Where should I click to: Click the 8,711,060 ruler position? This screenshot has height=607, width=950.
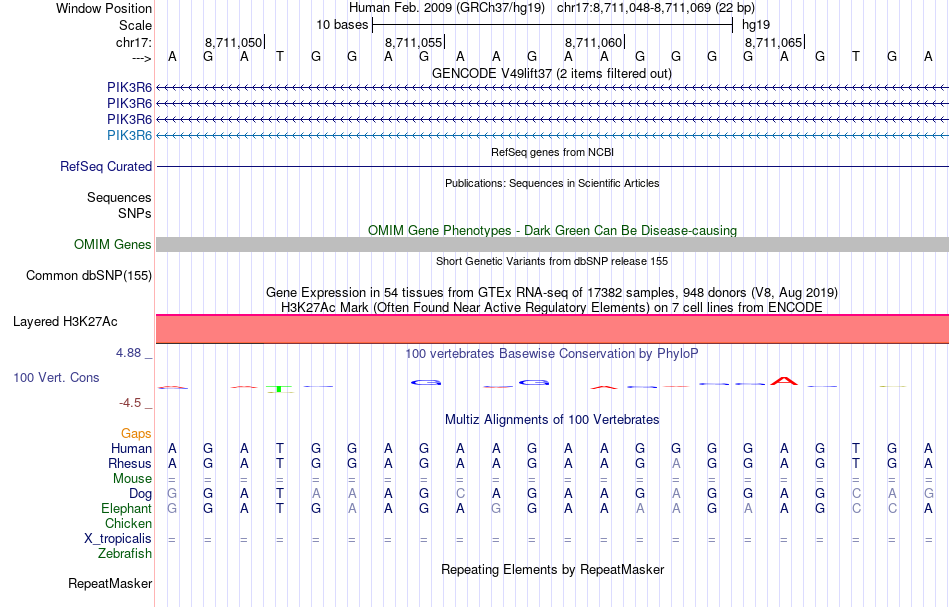pos(594,42)
